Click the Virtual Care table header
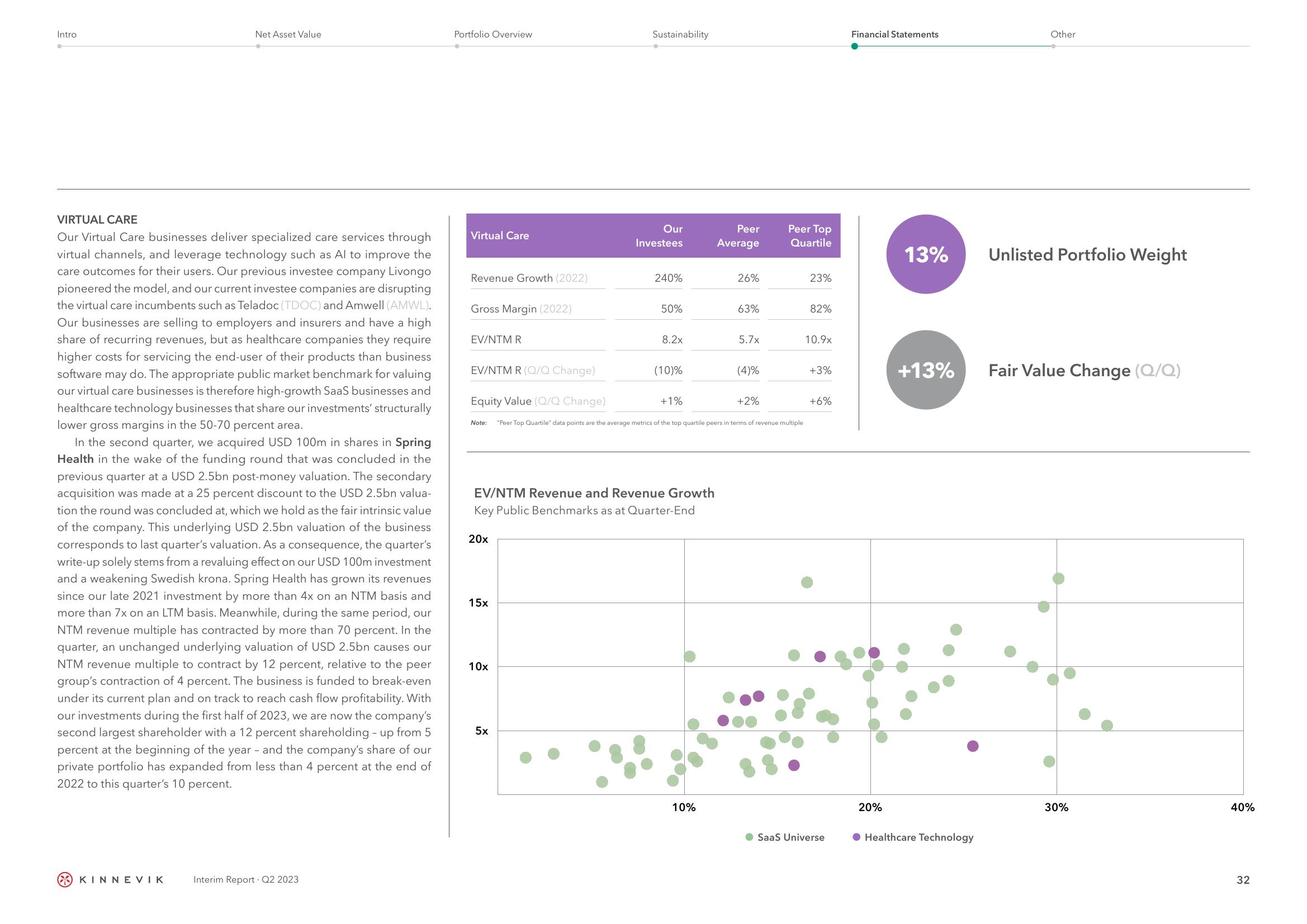The image size is (1307, 924). coord(500,236)
